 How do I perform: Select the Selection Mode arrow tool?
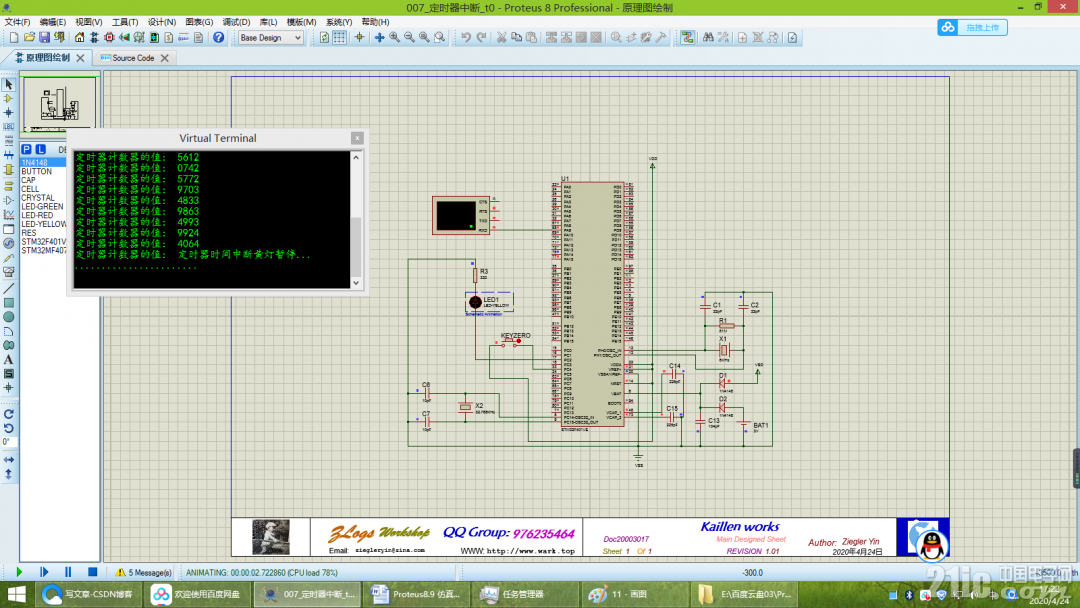point(8,84)
